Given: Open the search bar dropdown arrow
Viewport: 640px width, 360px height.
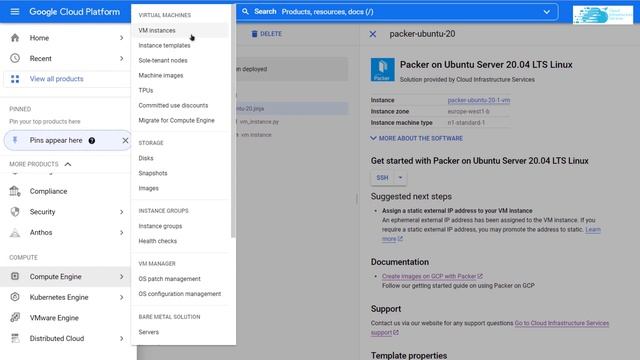Looking at the screenshot, I should pos(547,12).
